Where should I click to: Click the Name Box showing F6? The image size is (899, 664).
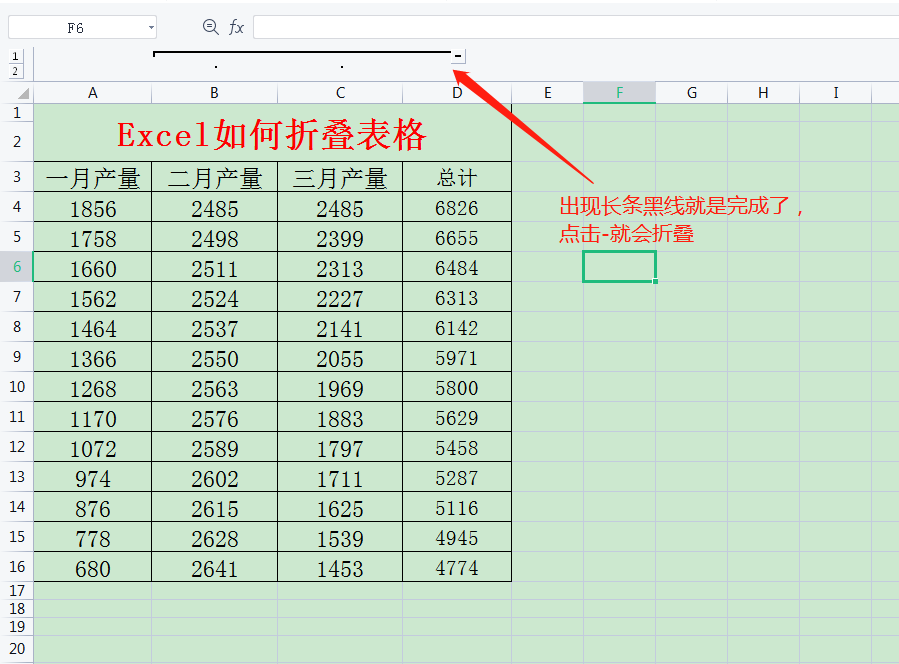pyautogui.click(x=75, y=28)
